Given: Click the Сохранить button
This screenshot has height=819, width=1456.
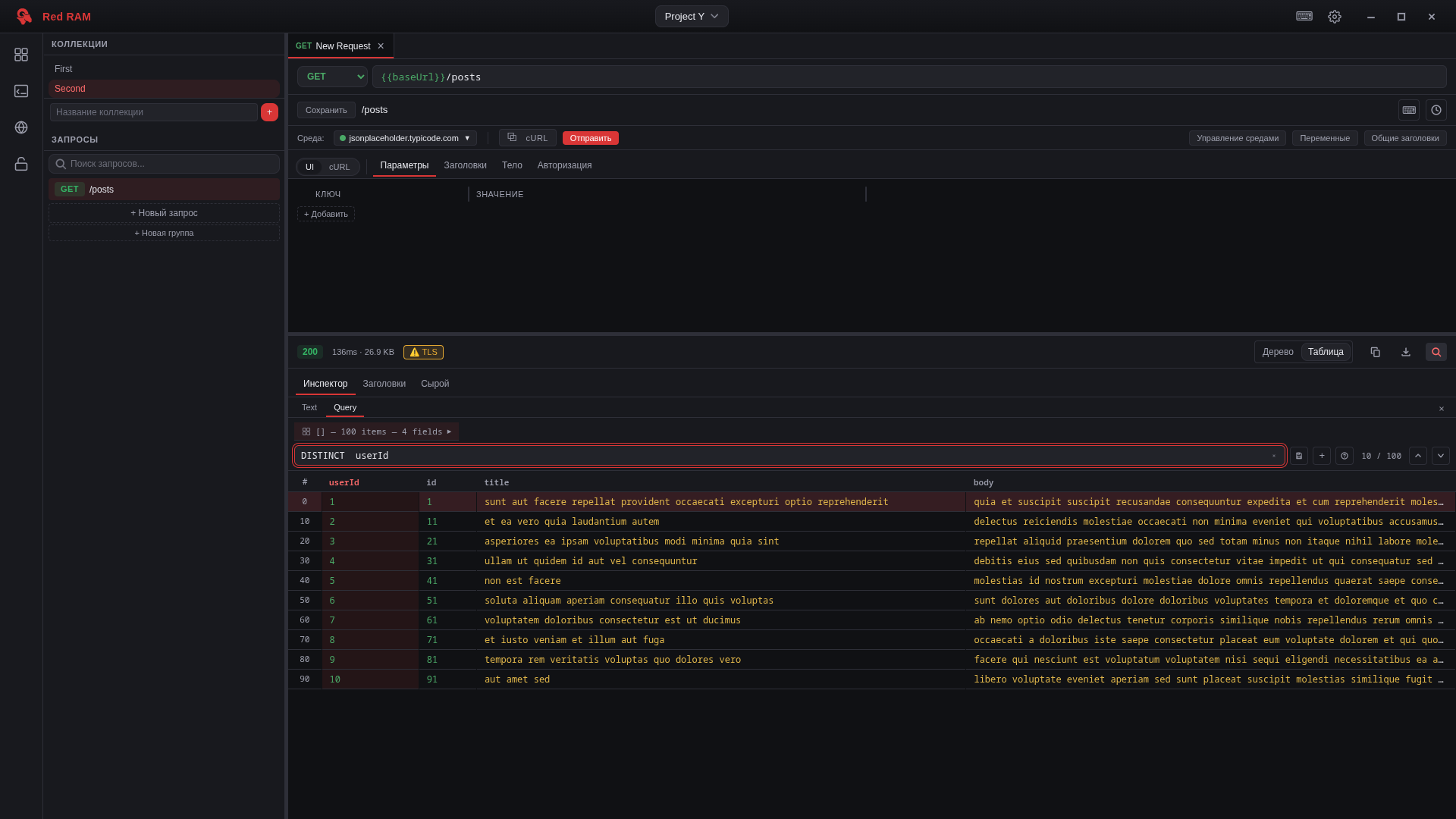Looking at the screenshot, I should [x=326, y=110].
